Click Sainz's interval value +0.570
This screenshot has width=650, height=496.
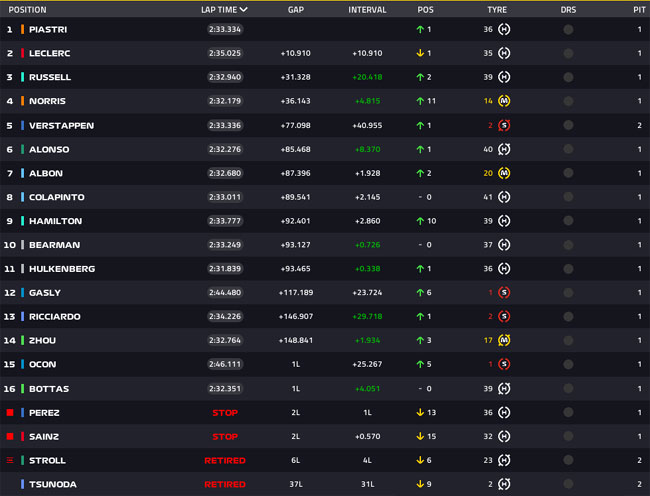[367, 436]
